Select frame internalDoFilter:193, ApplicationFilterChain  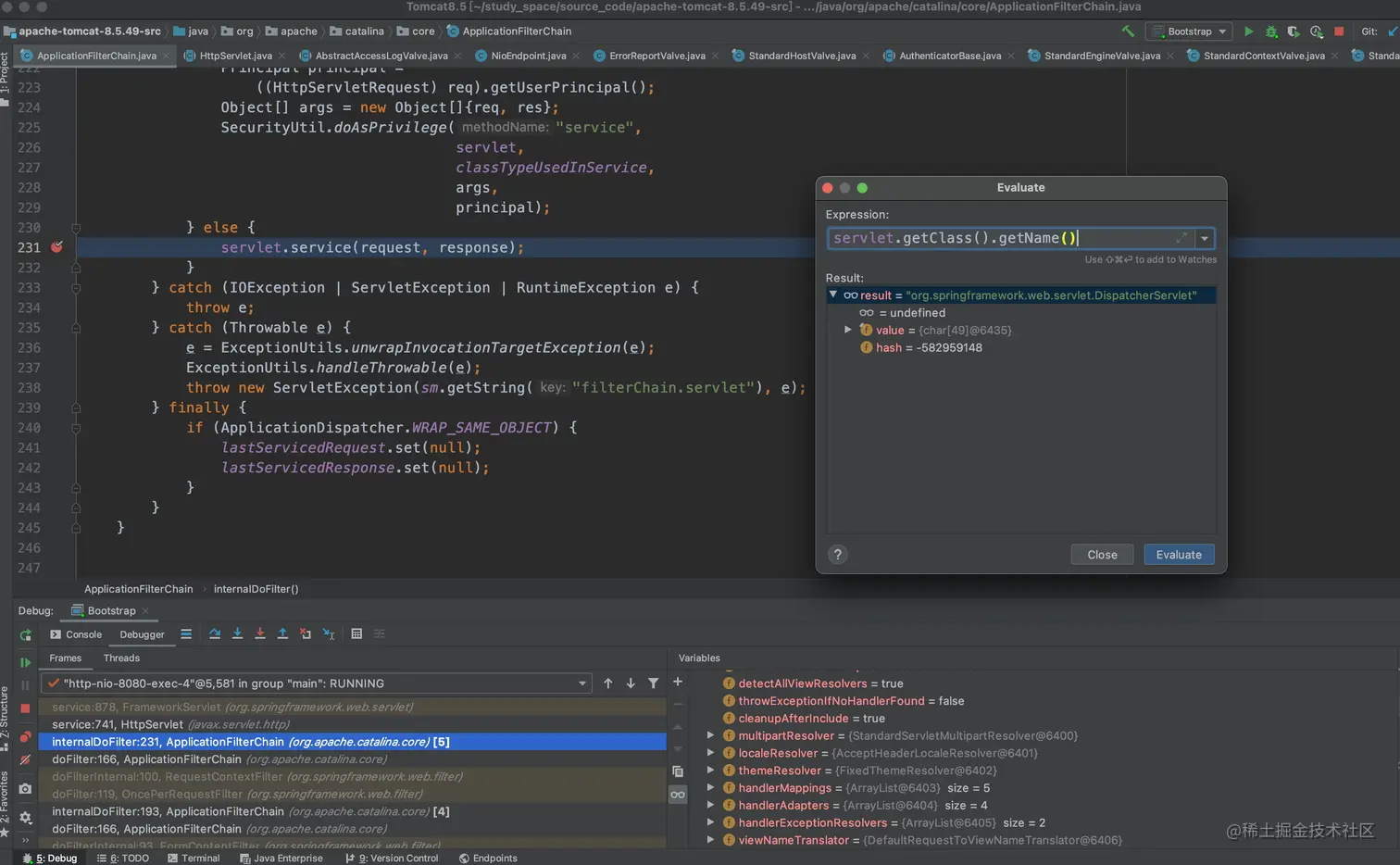pyautogui.click(x=352, y=811)
